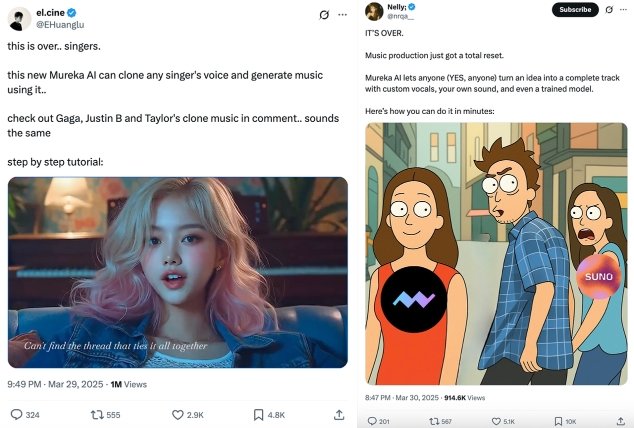The width and height of the screenshot is (634, 428).
Task: Open Grok icon on el.cine's tweet
Action: tap(323, 15)
